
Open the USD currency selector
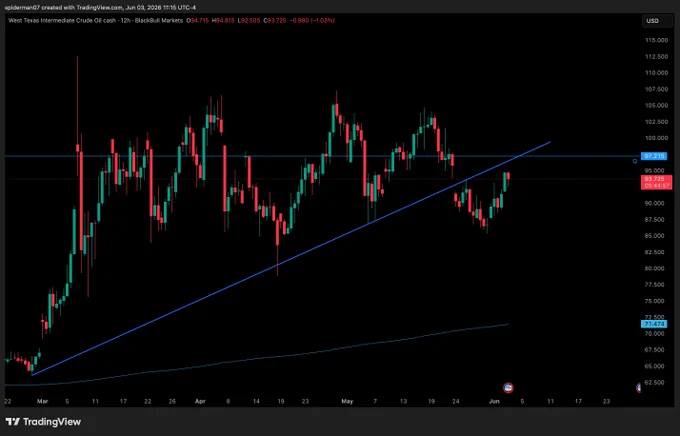(656, 21)
